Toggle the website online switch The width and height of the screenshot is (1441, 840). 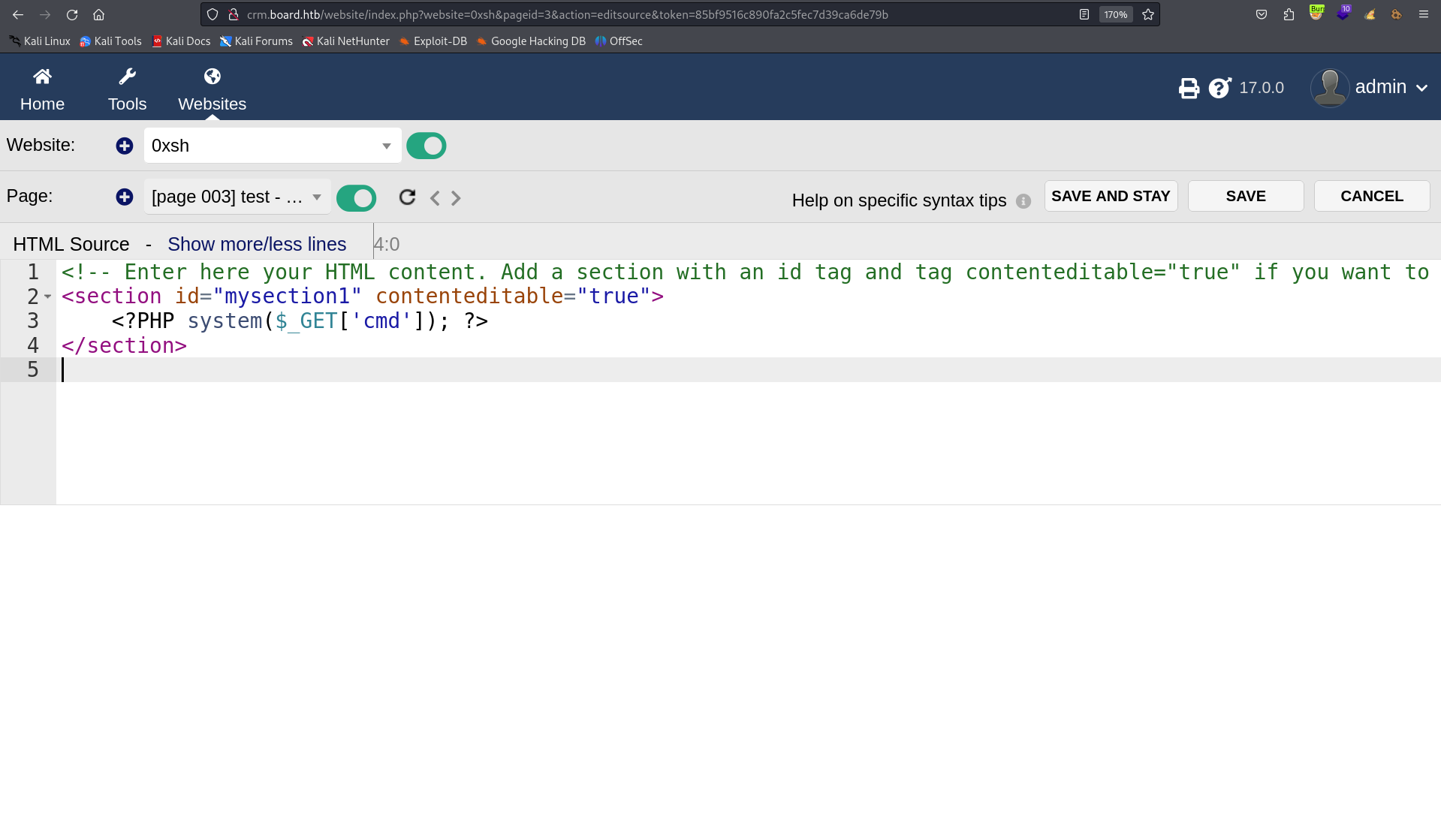point(426,146)
